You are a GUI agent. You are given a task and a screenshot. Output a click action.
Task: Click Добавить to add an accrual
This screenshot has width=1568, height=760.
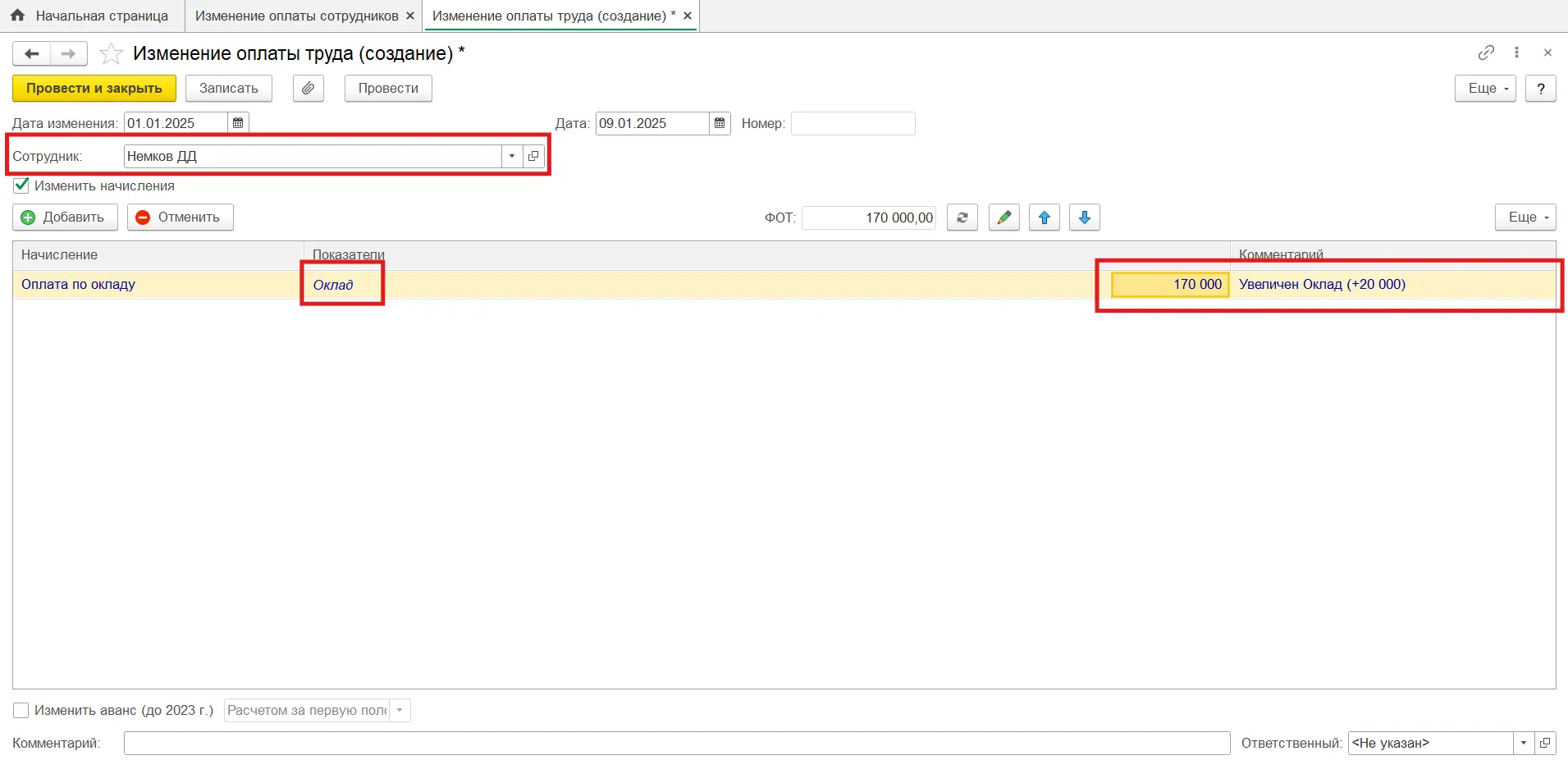(65, 217)
